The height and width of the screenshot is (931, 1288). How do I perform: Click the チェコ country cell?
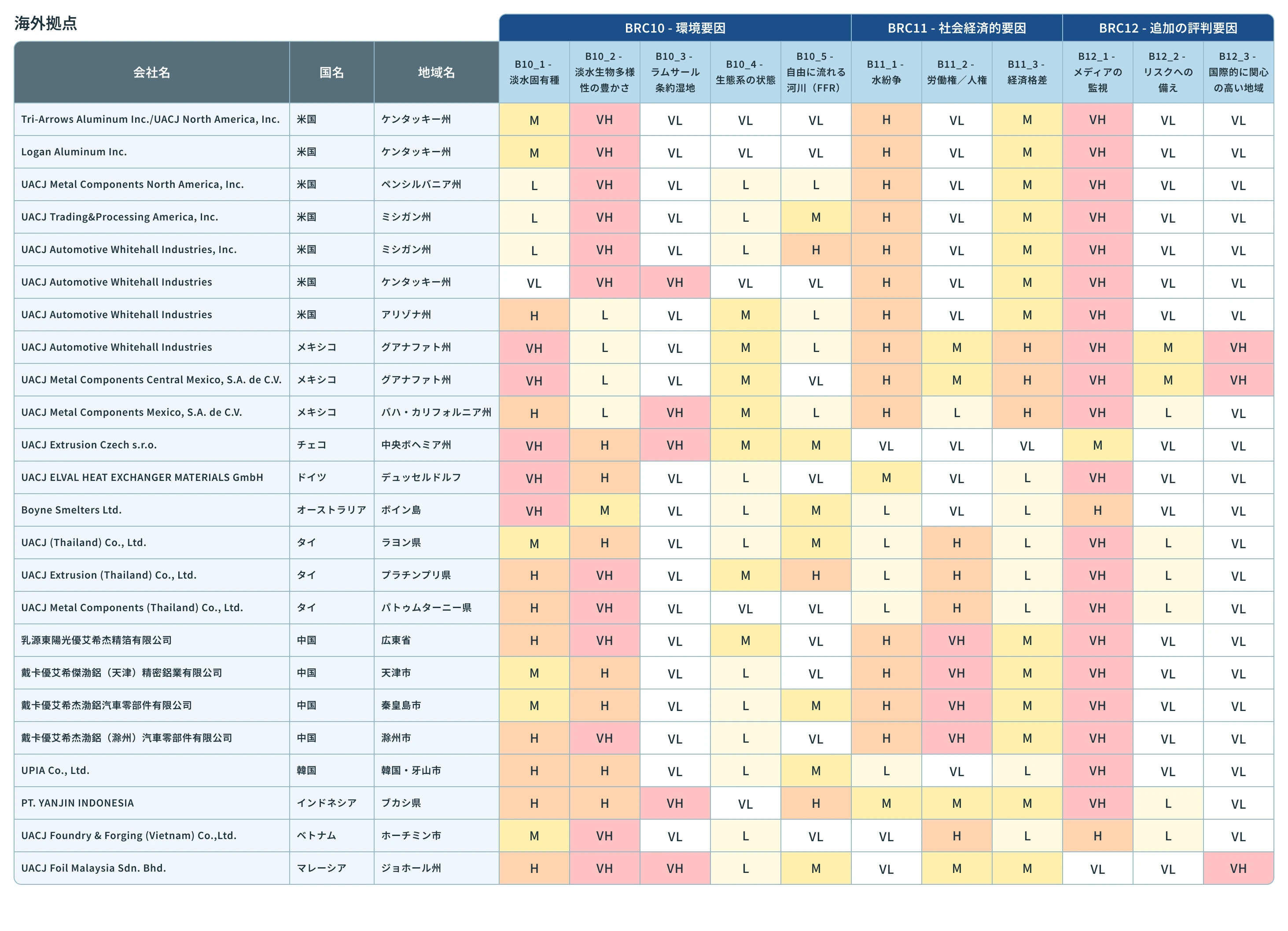pyautogui.click(x=312, y=444)
